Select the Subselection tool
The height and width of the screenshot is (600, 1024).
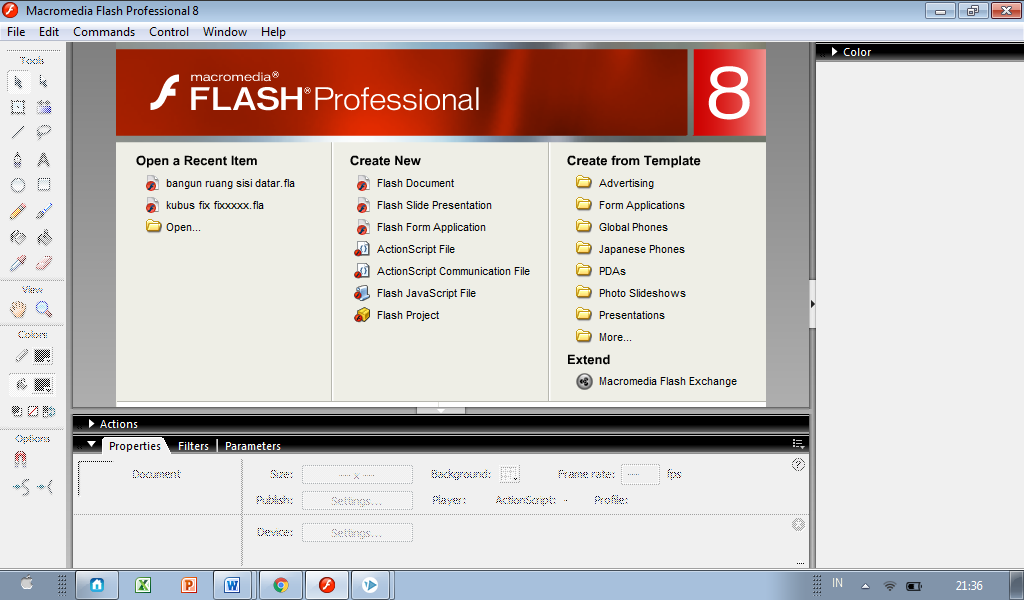point(44,82)
